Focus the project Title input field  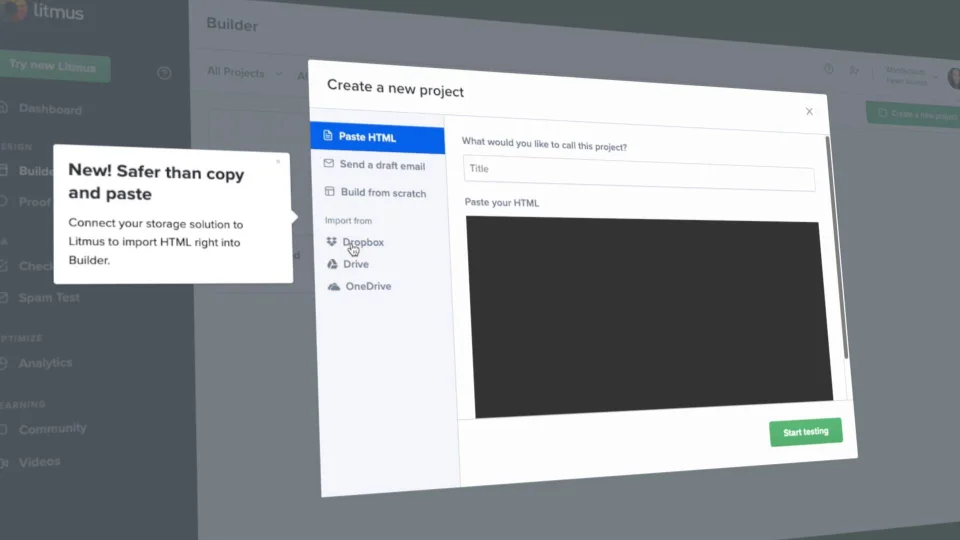point(639,173)
